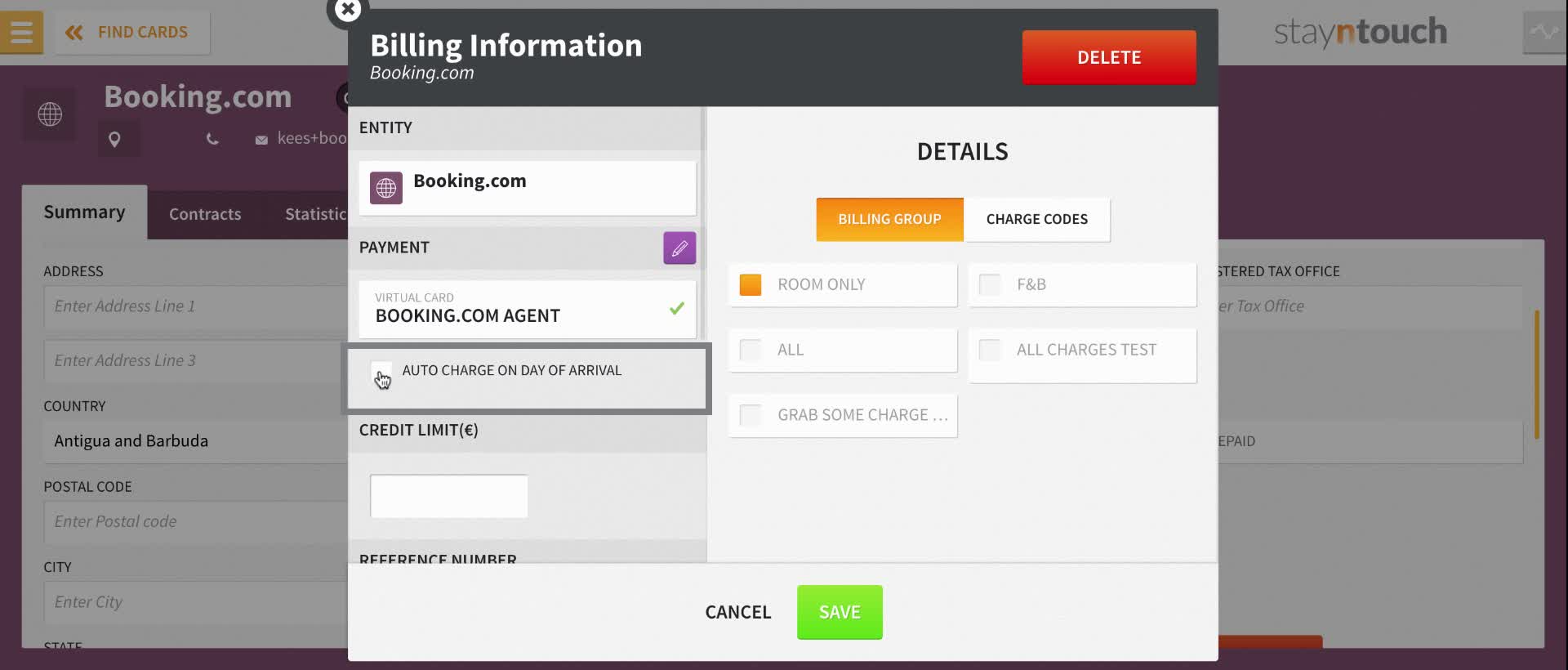Save the billing information
The width and height of the screenshot is (1568, 670).
tap(840, 612)
